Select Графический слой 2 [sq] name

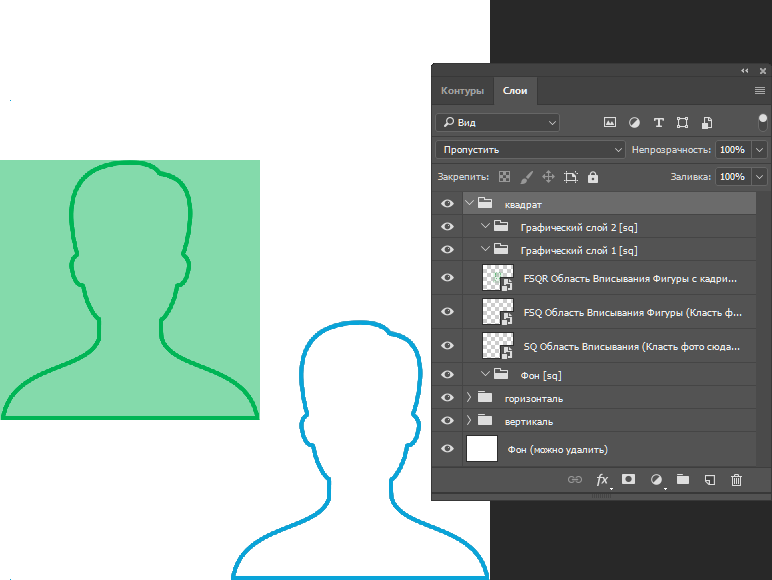[579, 227]
